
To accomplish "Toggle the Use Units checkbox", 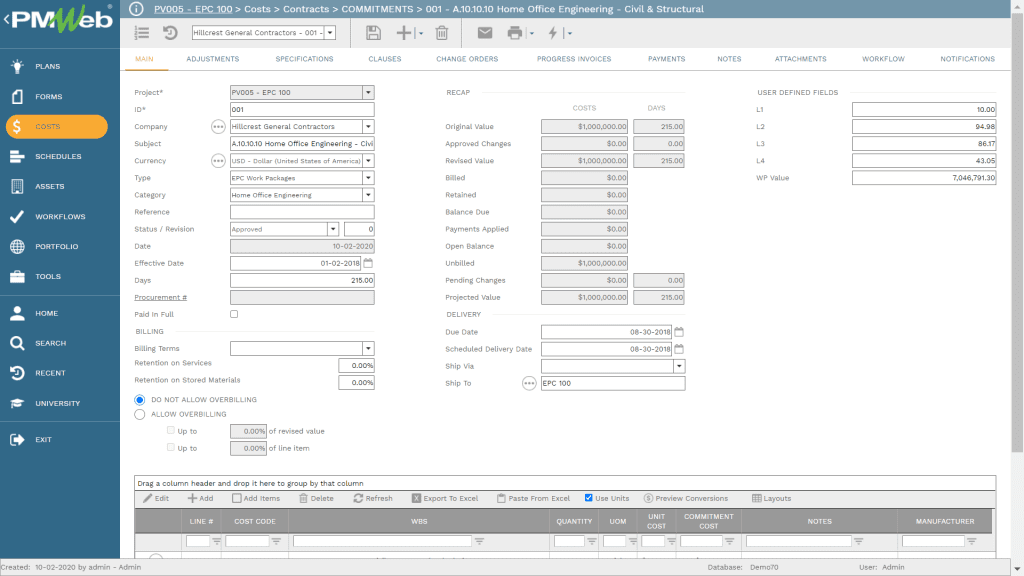I will tap(588, 498).
